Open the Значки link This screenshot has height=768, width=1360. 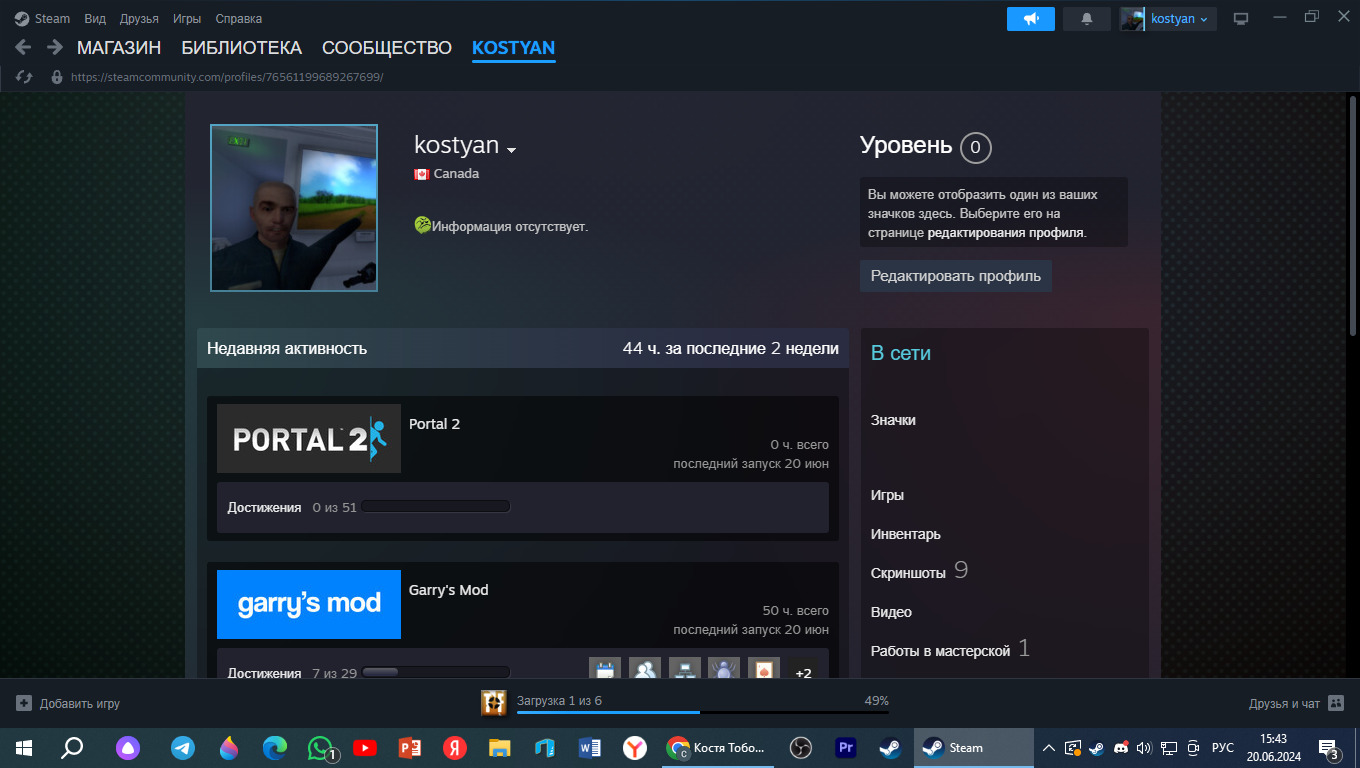(x=893, y=420)
